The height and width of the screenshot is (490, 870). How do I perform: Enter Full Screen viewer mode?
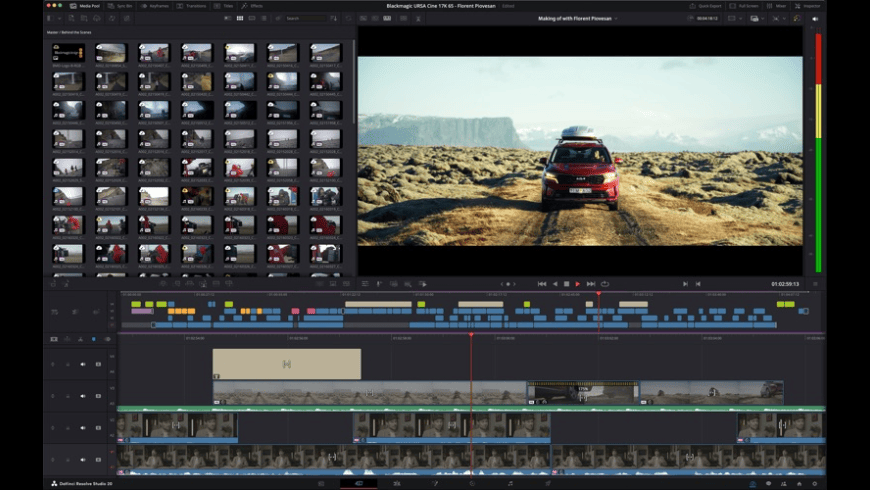743,6
